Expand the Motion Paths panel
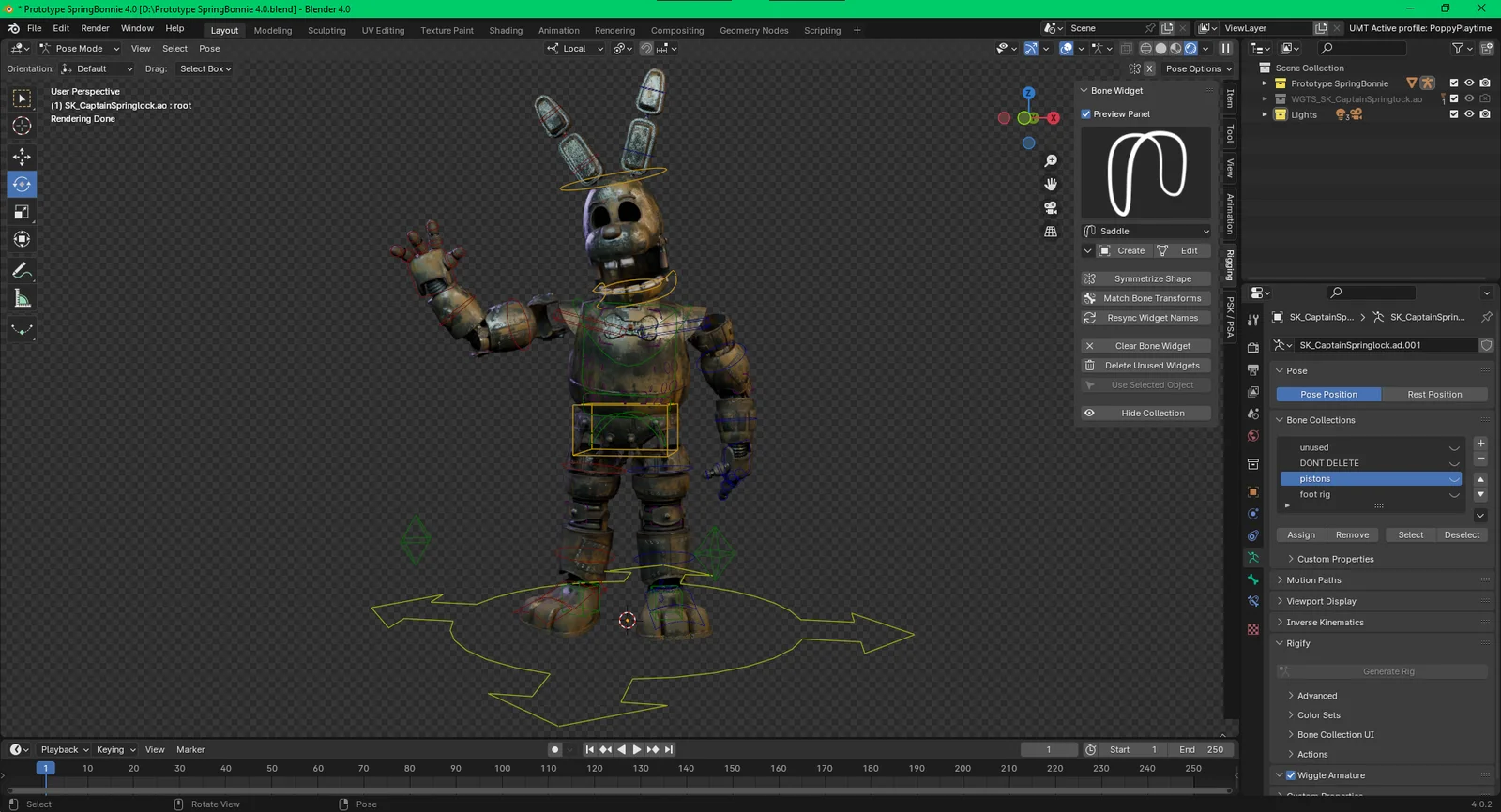This screenshot has width=1501, height=812. pyautogui.click(x=1313, y=580)
